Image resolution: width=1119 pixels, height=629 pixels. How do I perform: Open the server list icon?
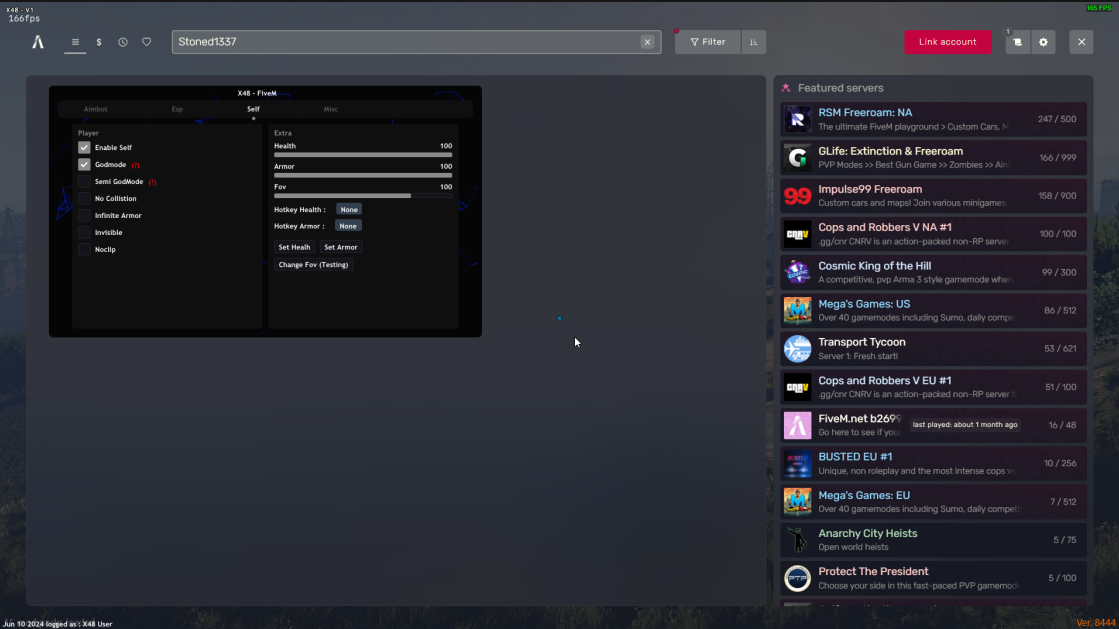(x=75, y=42)
